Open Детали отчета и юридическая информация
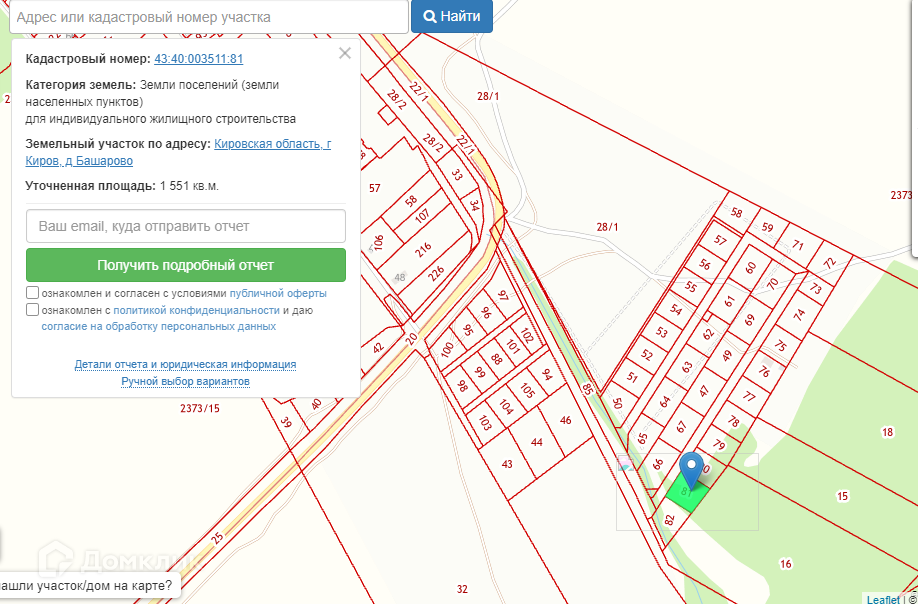The width and height of the screenshot is (918, 604). (x=185, y=365)
